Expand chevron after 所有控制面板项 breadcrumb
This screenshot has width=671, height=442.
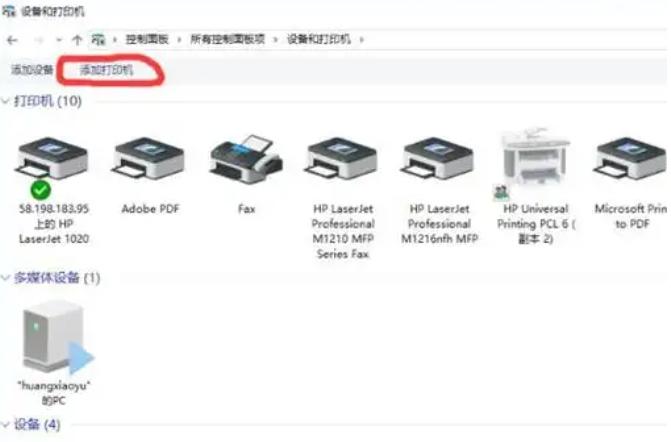pos(276,40)
